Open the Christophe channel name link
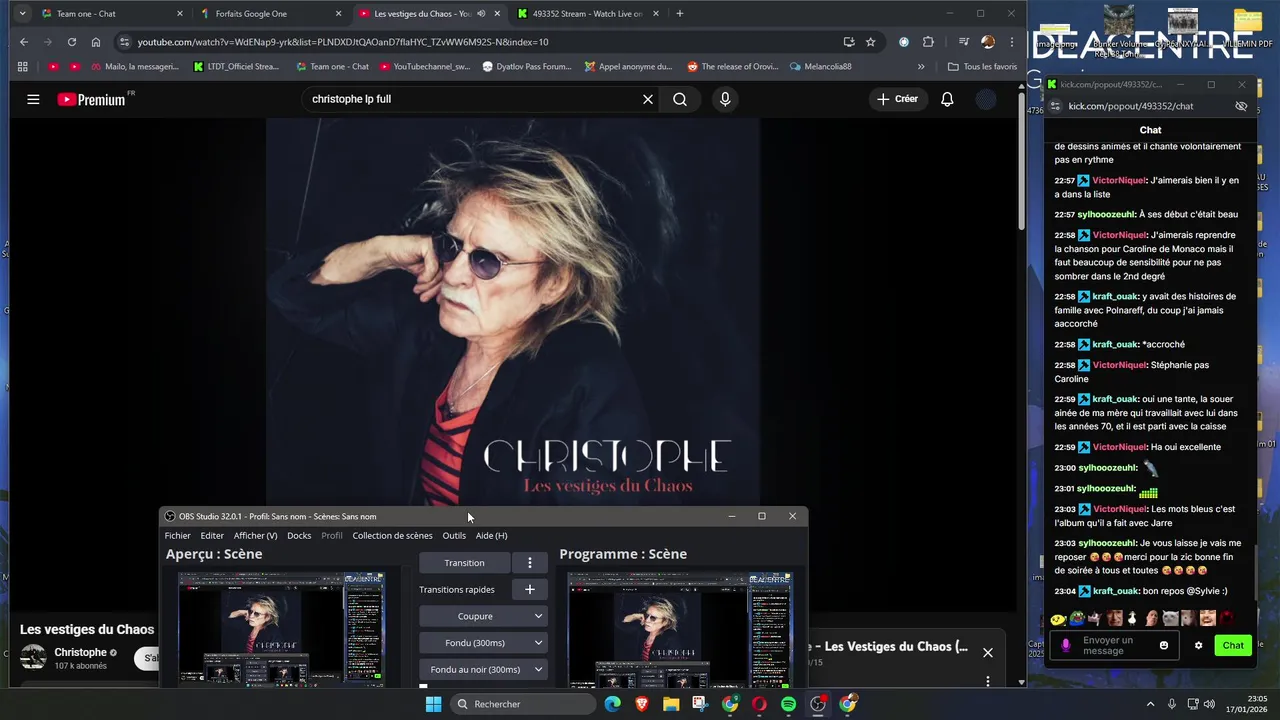The width and height of the screenshot is (1280, 720). click(x=80, y=652)
